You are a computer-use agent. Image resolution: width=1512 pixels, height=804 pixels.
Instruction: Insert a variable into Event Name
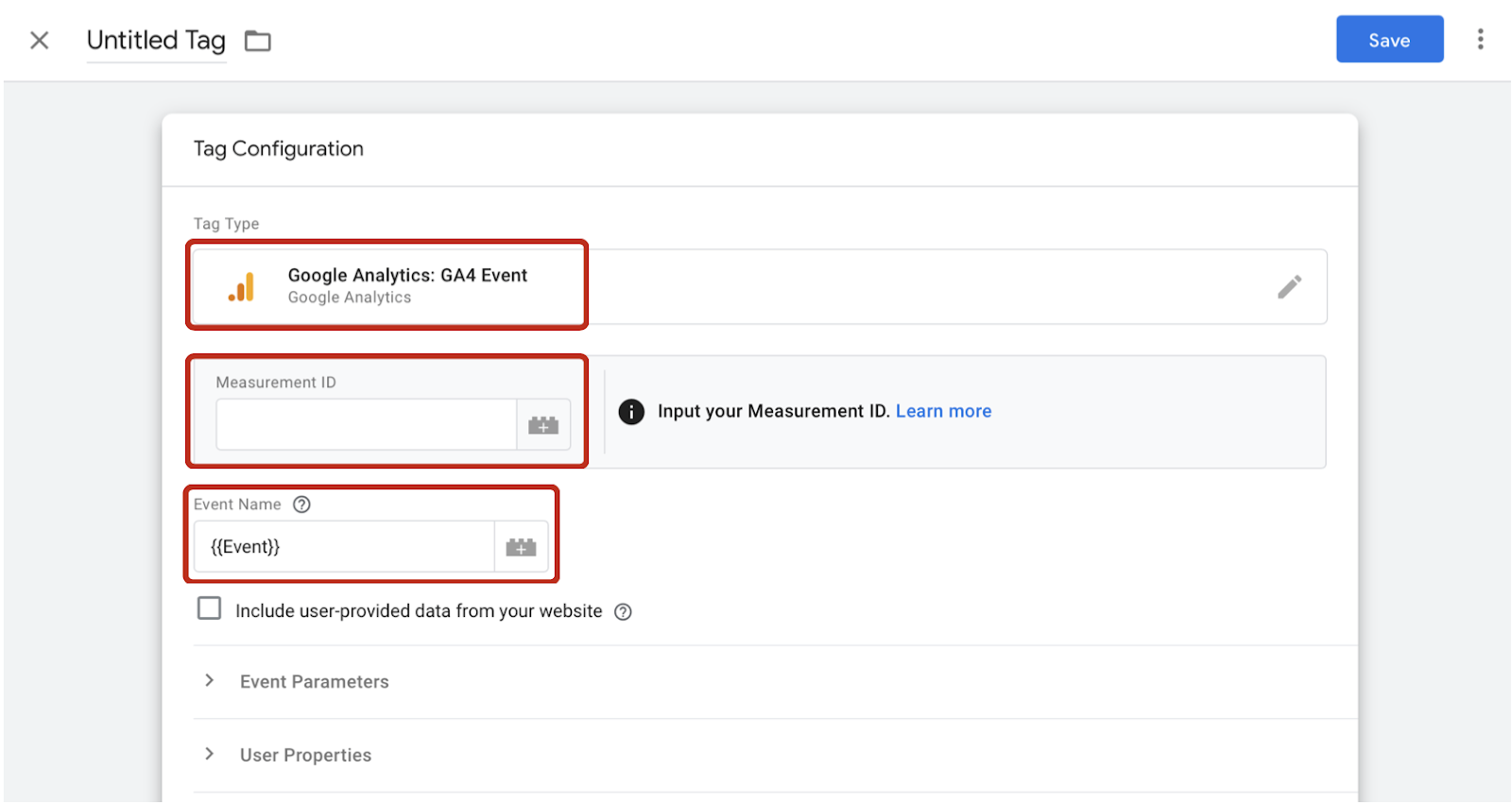tap(521, 547)
